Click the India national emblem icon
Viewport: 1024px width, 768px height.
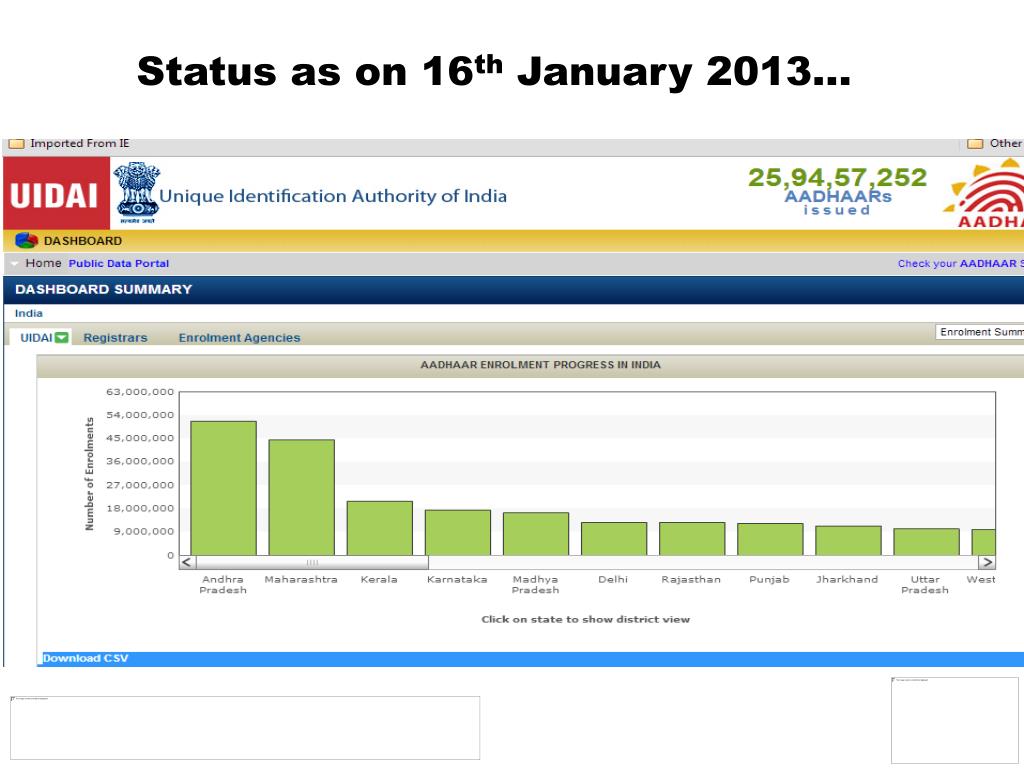click(136, 193)
